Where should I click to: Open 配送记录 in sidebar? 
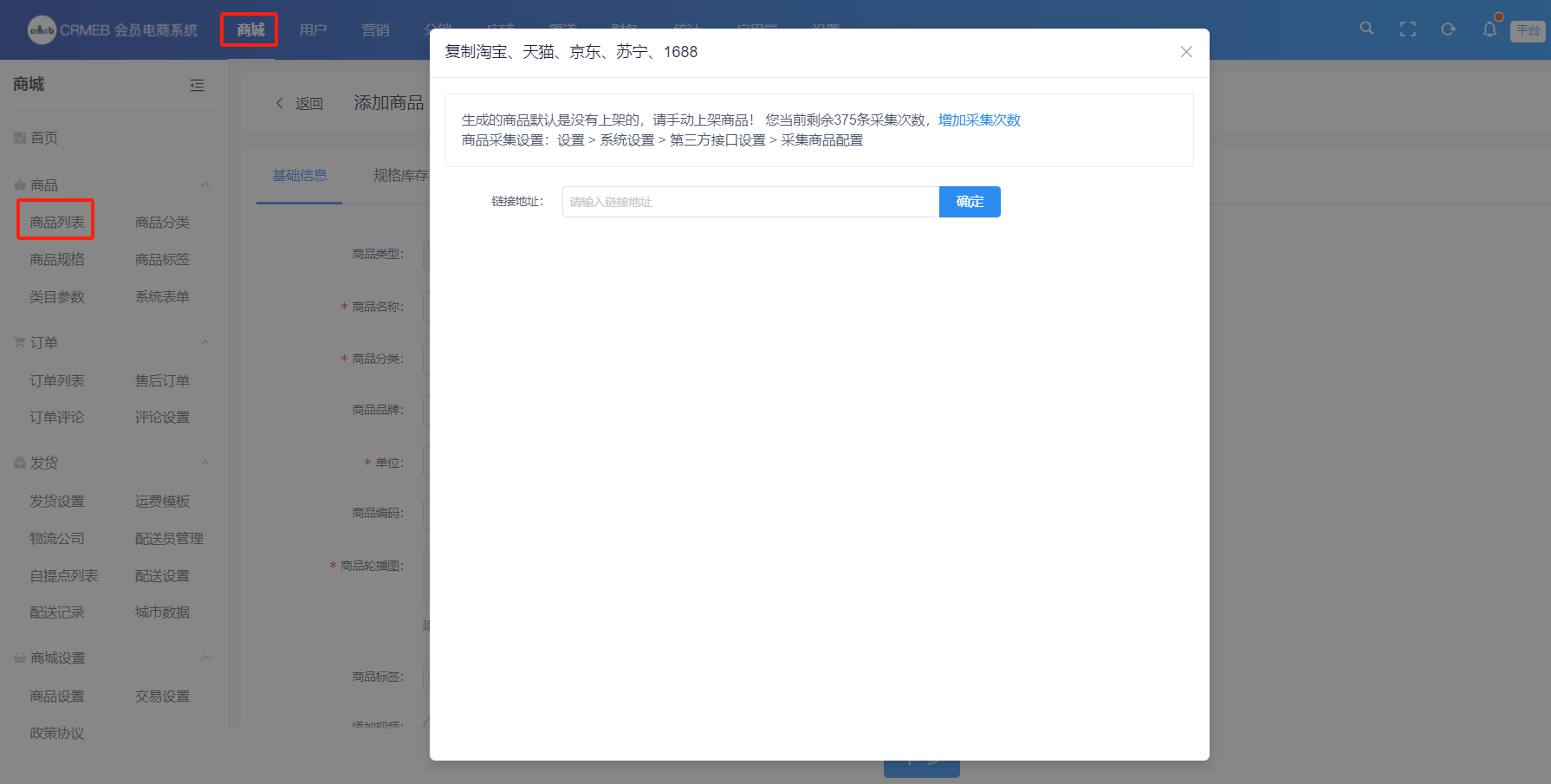pyautogui.click(x=56, y=612)
